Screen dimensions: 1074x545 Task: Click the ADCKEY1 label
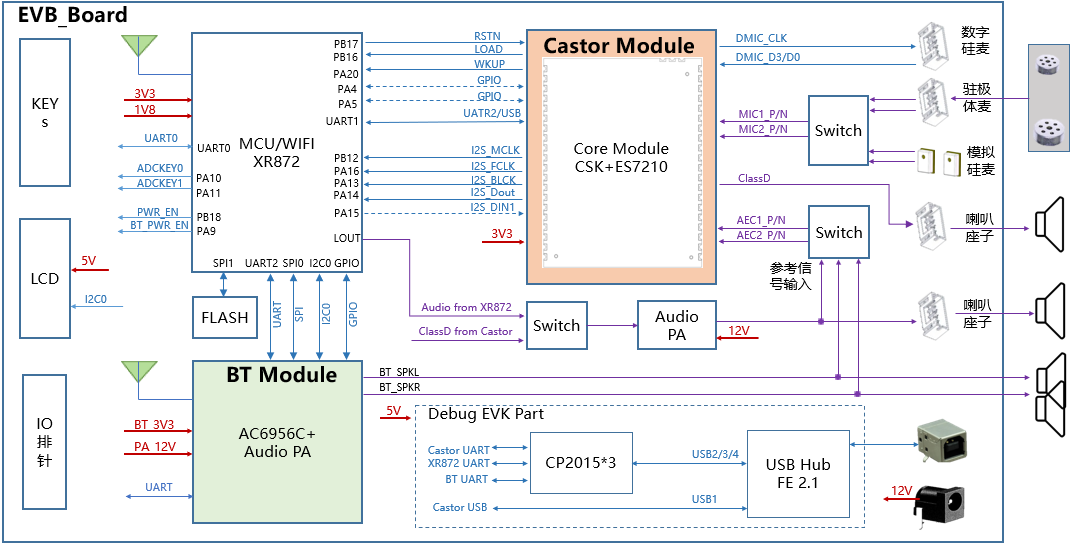point(160,183)
